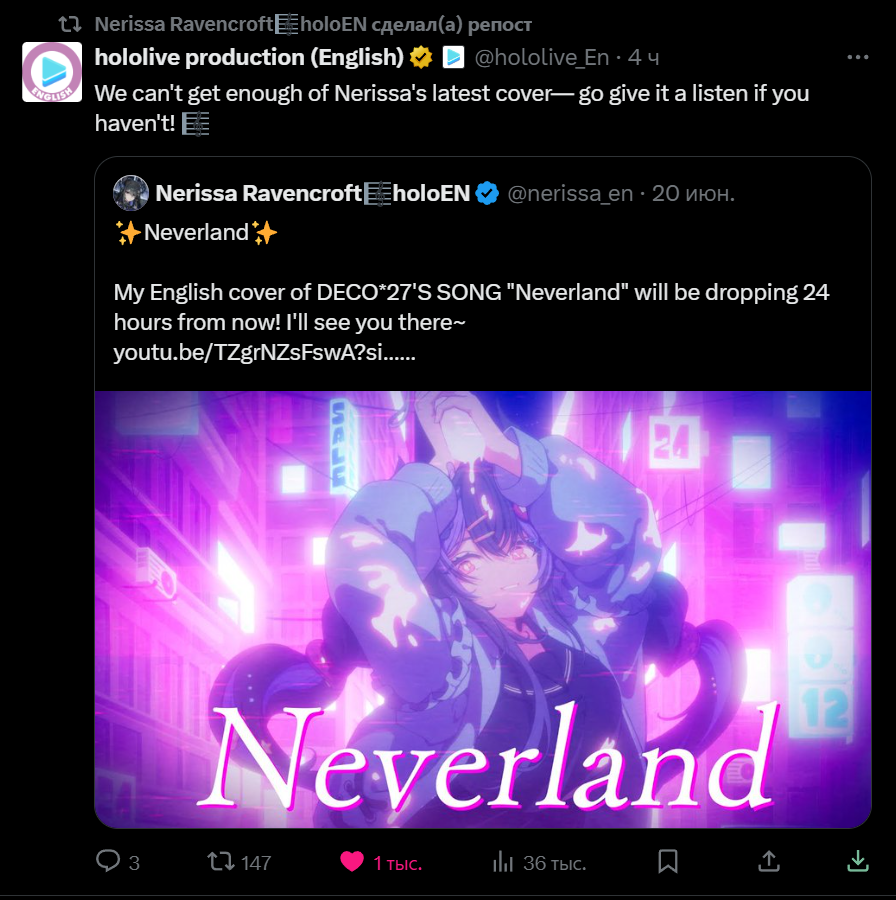The width and height of the screenshot is (896, 900).
Task: View post analytics bar chart icon
Action: [503, 862]
